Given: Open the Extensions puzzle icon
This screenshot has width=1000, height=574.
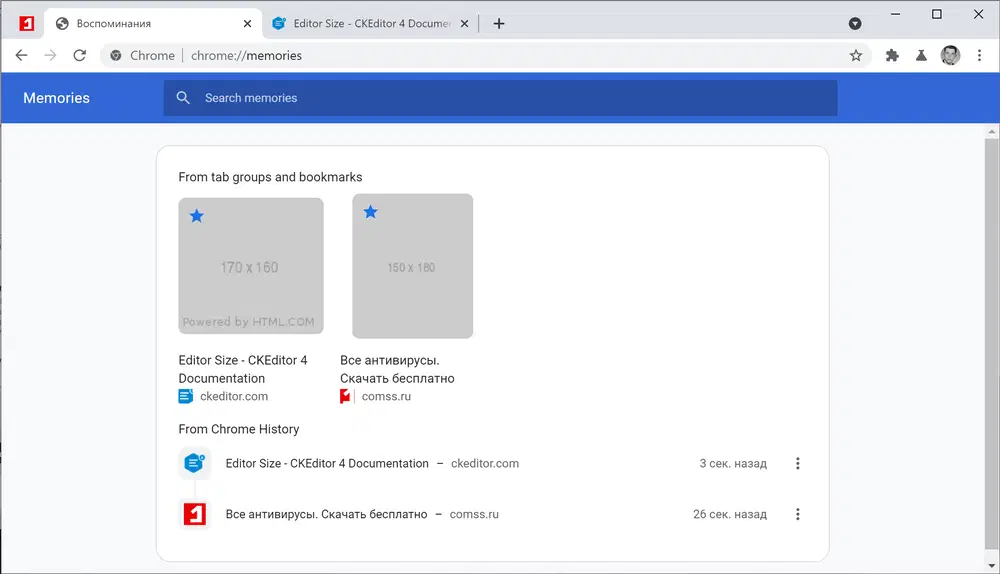Looking at the screenshot, I should (x=892, y=55).
